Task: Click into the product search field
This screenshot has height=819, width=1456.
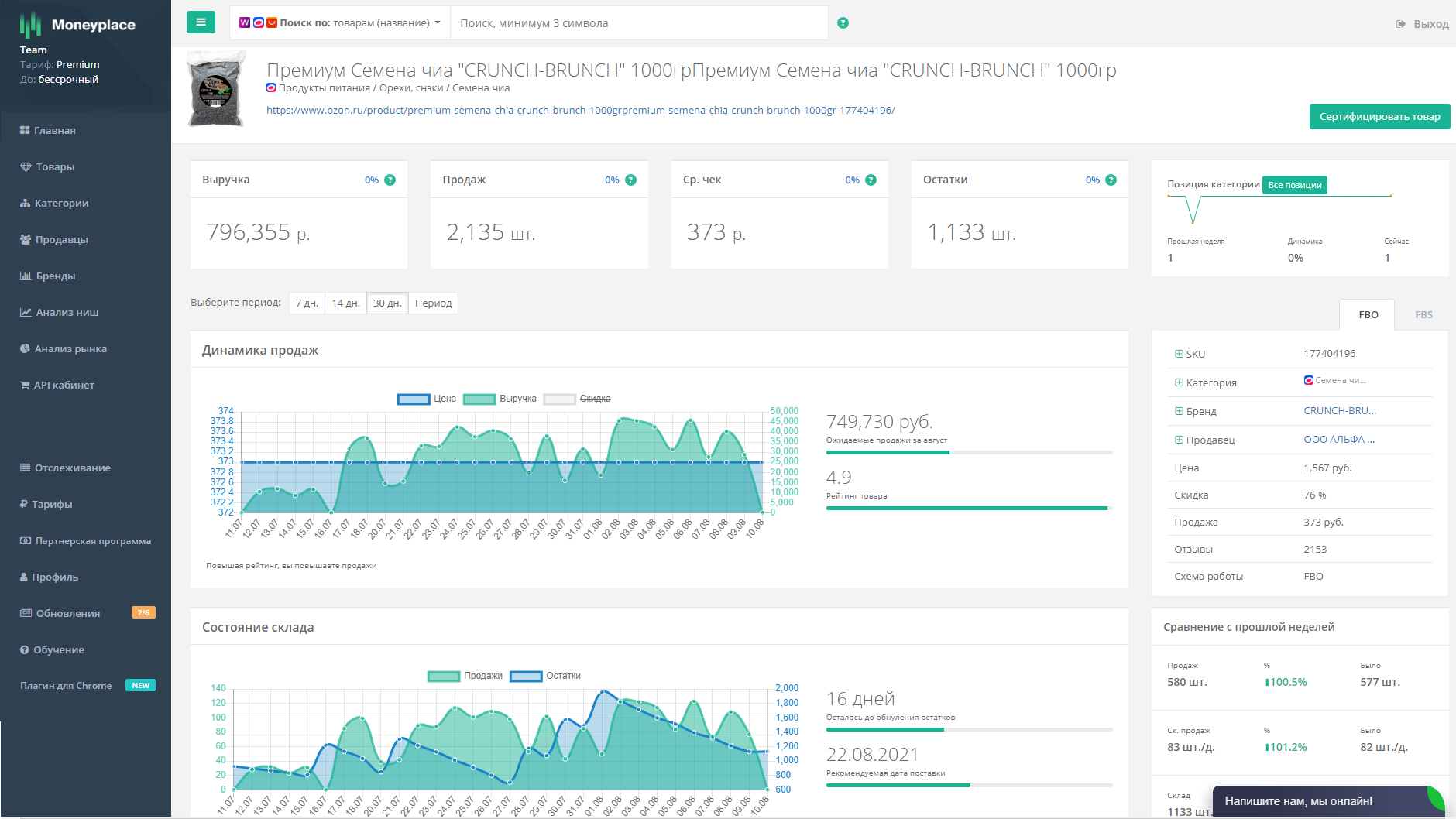Action: pyautogui.click(x=639, y=23)
